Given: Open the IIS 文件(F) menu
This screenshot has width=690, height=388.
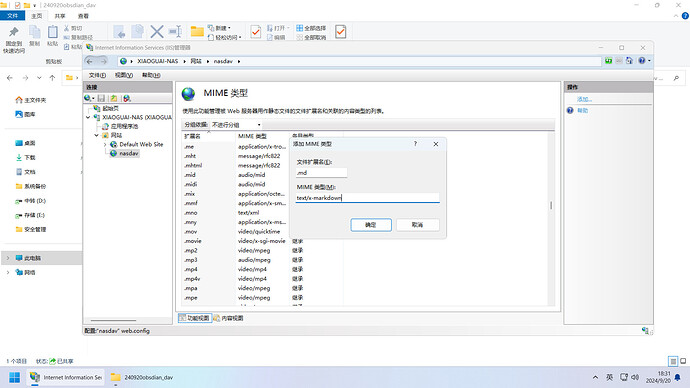Looking at the screenshot, I should [97, 75].
